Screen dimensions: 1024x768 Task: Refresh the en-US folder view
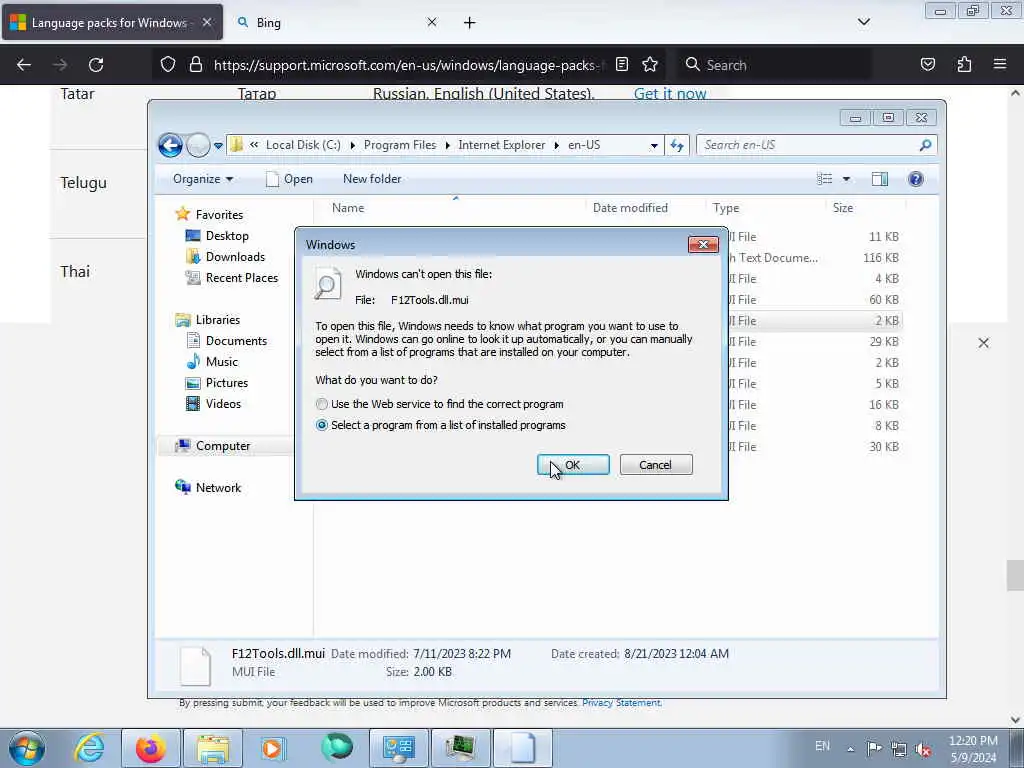[677, 146]
